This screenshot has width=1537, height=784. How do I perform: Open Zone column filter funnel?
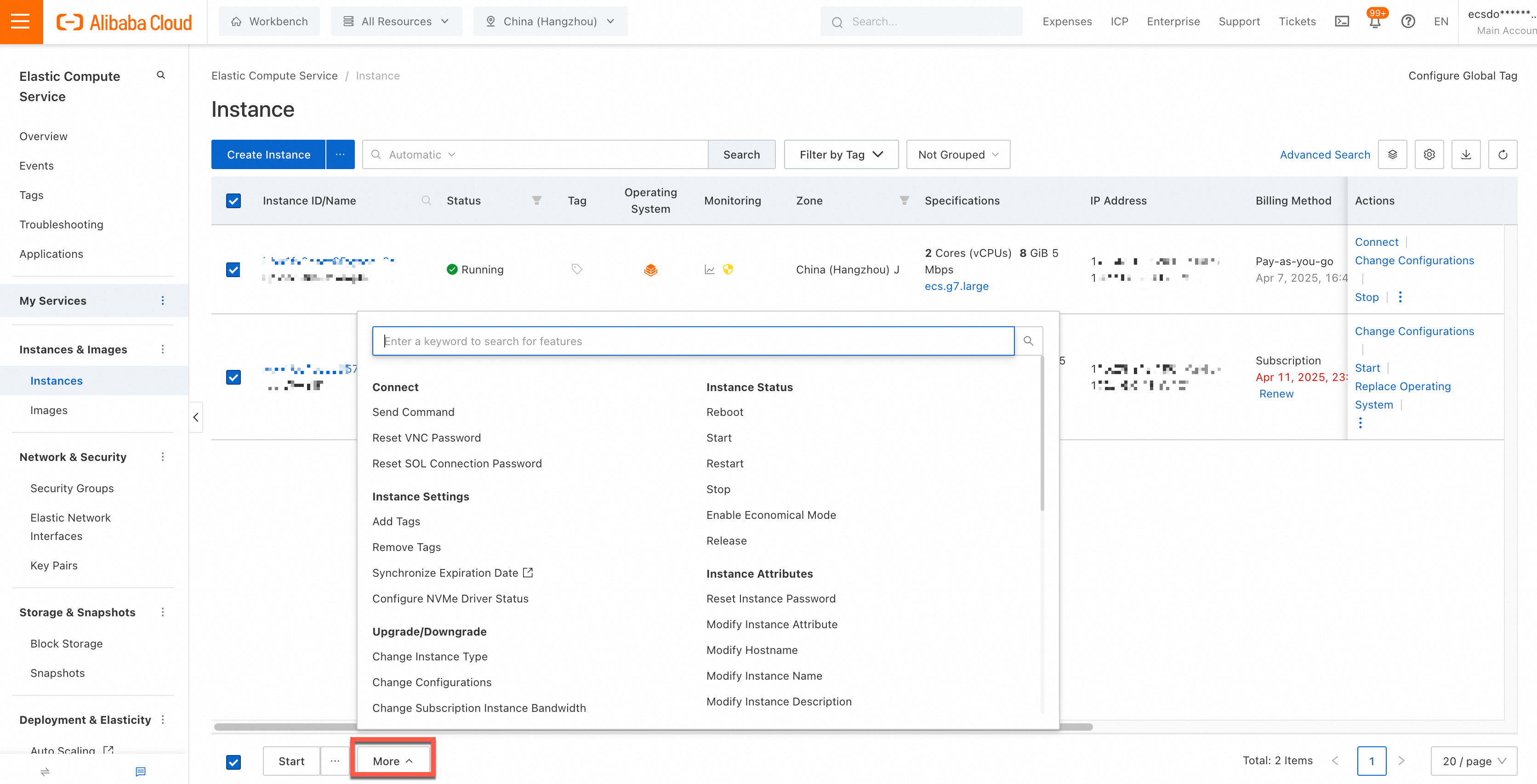coord(905,200)
